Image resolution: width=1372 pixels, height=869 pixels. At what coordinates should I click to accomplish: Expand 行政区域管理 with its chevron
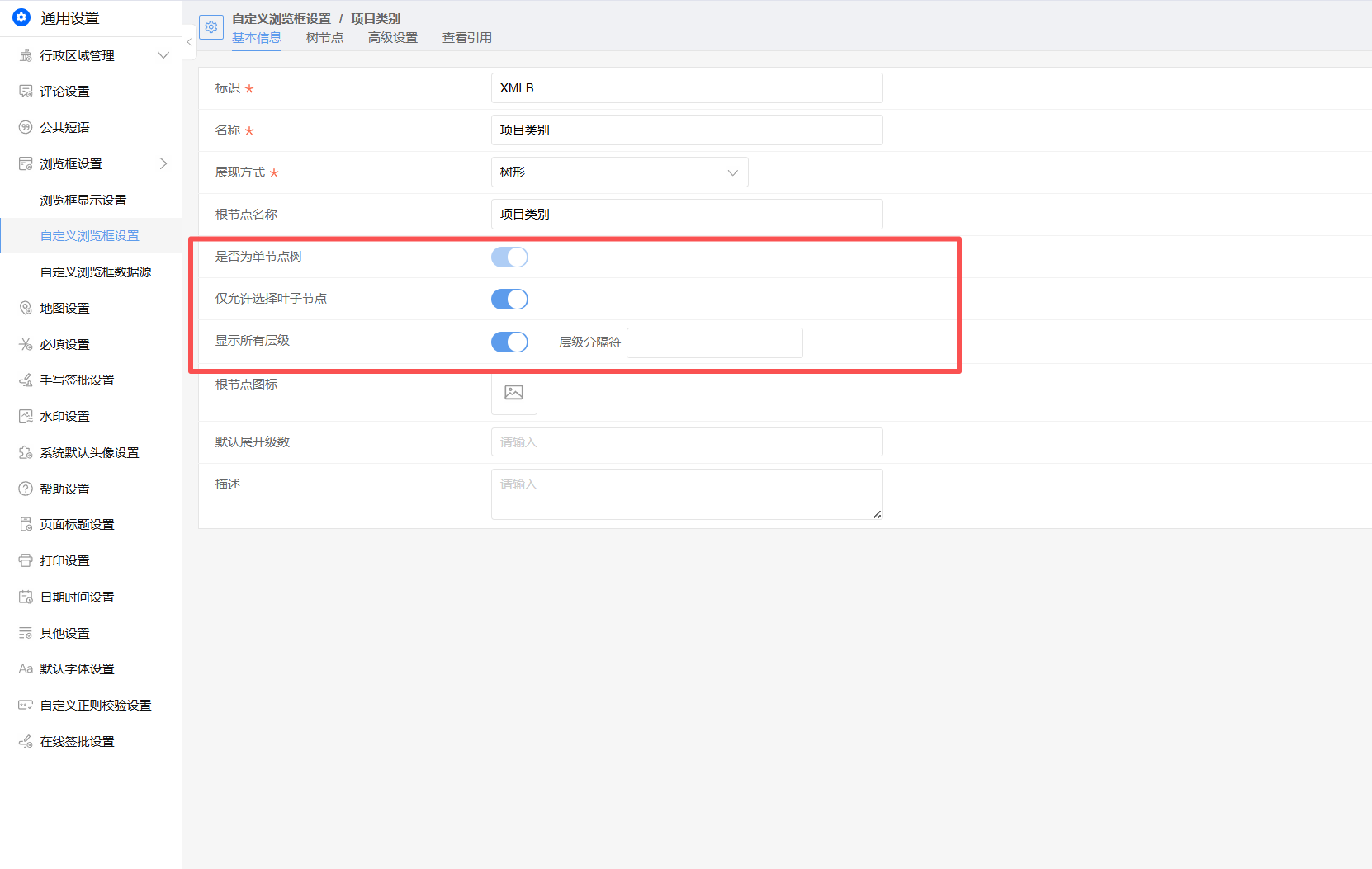click(163, 55)
